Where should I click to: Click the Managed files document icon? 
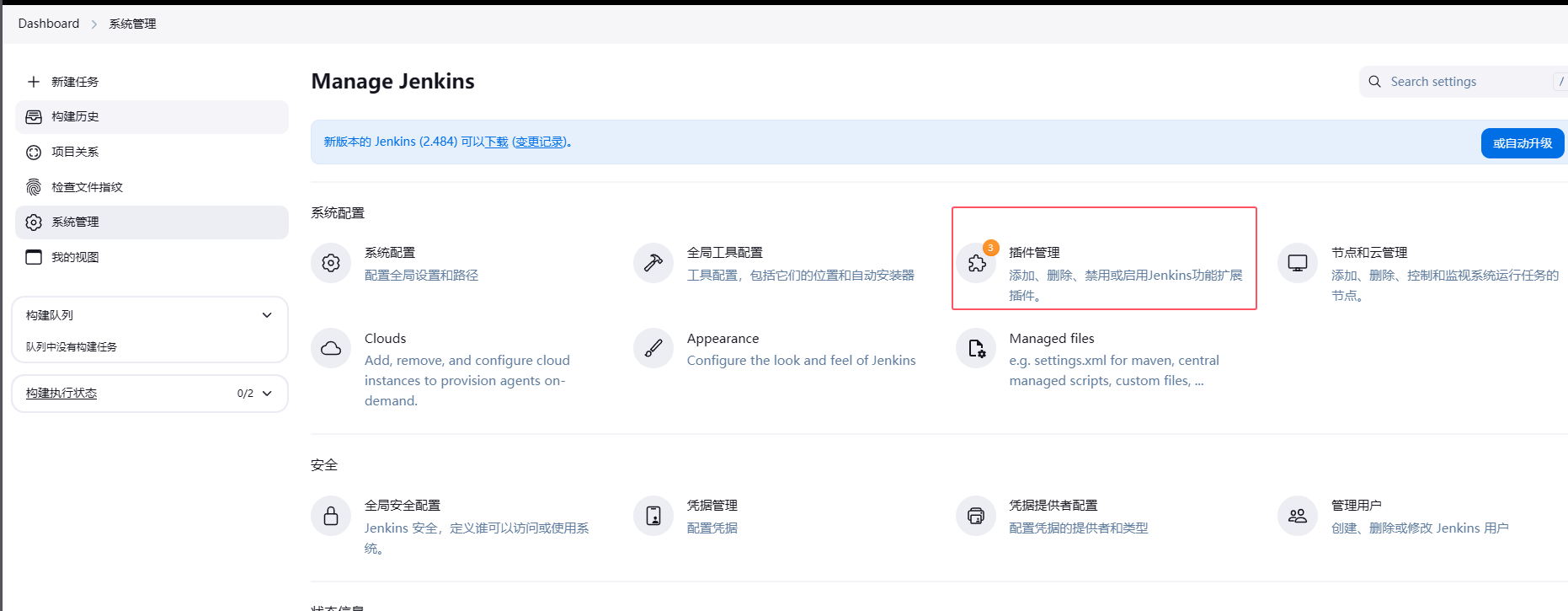point(976,348)
